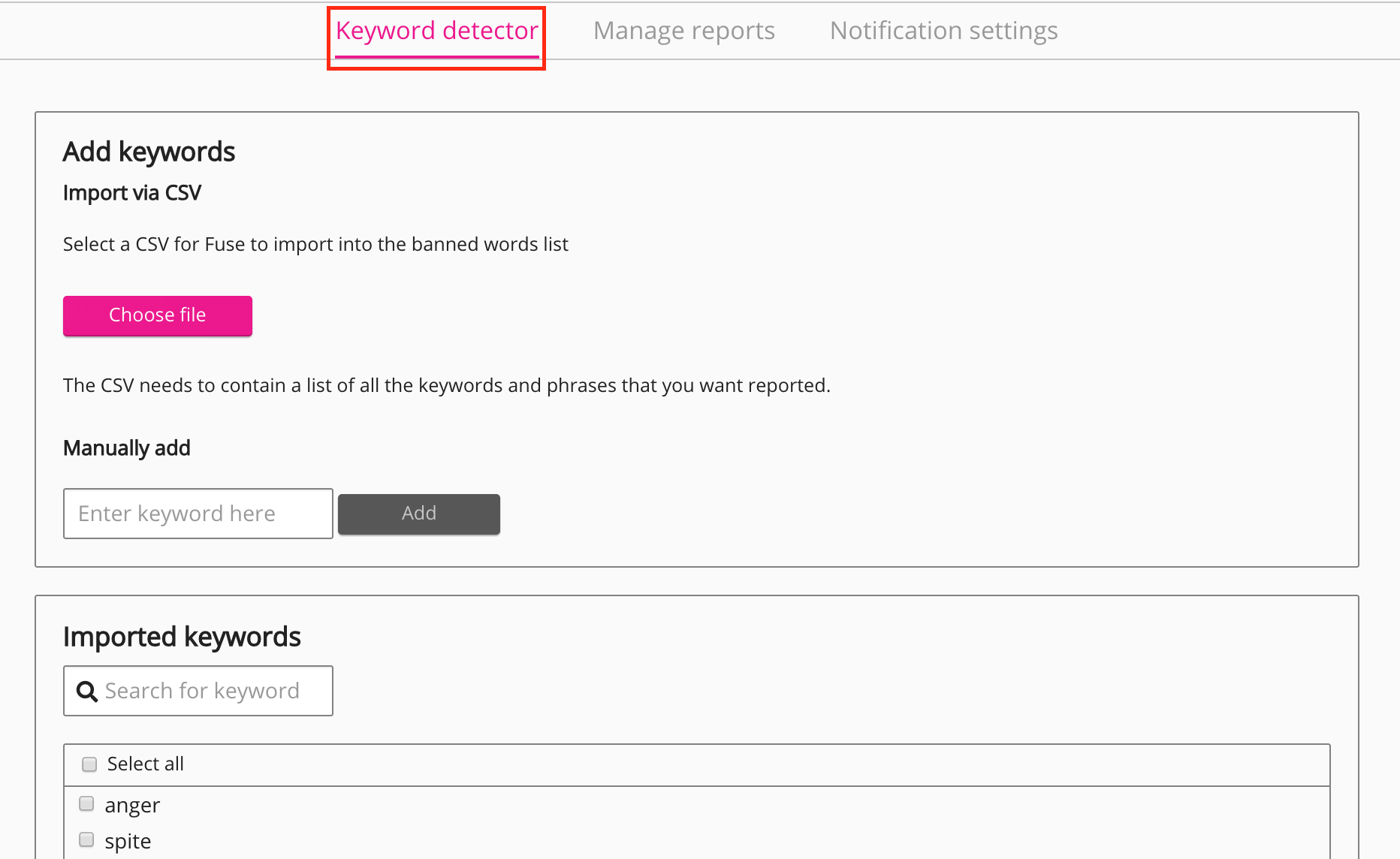Open the Keyword detector tab
The width and height of the screenshot is (1400, 859).
point(436,31)
